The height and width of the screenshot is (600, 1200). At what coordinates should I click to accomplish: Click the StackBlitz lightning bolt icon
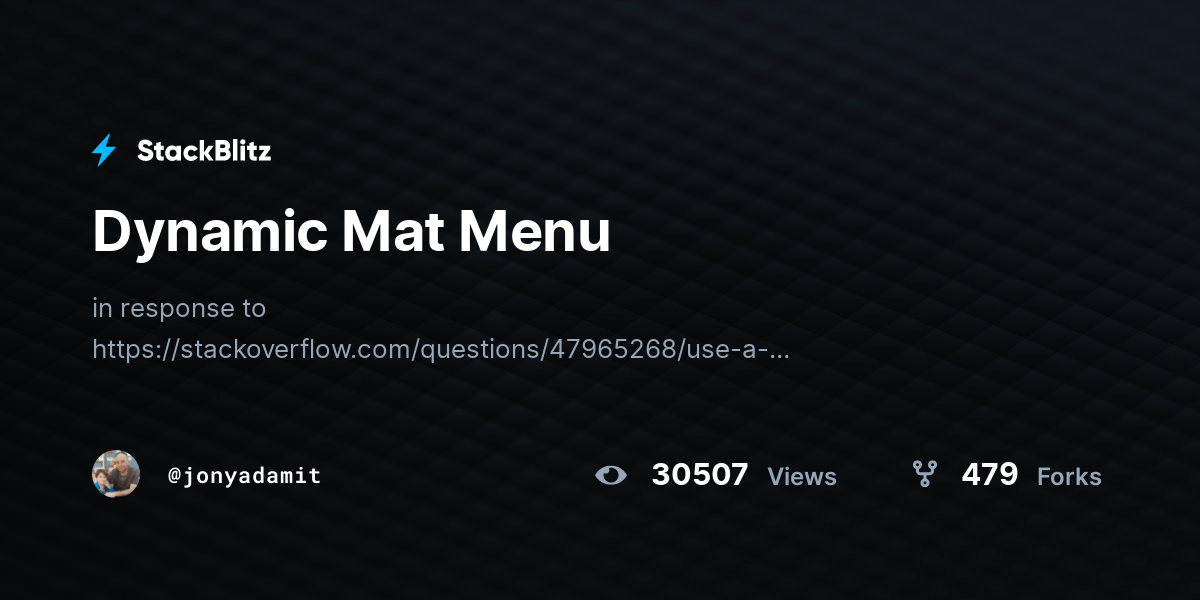click(x=104, y=151)
